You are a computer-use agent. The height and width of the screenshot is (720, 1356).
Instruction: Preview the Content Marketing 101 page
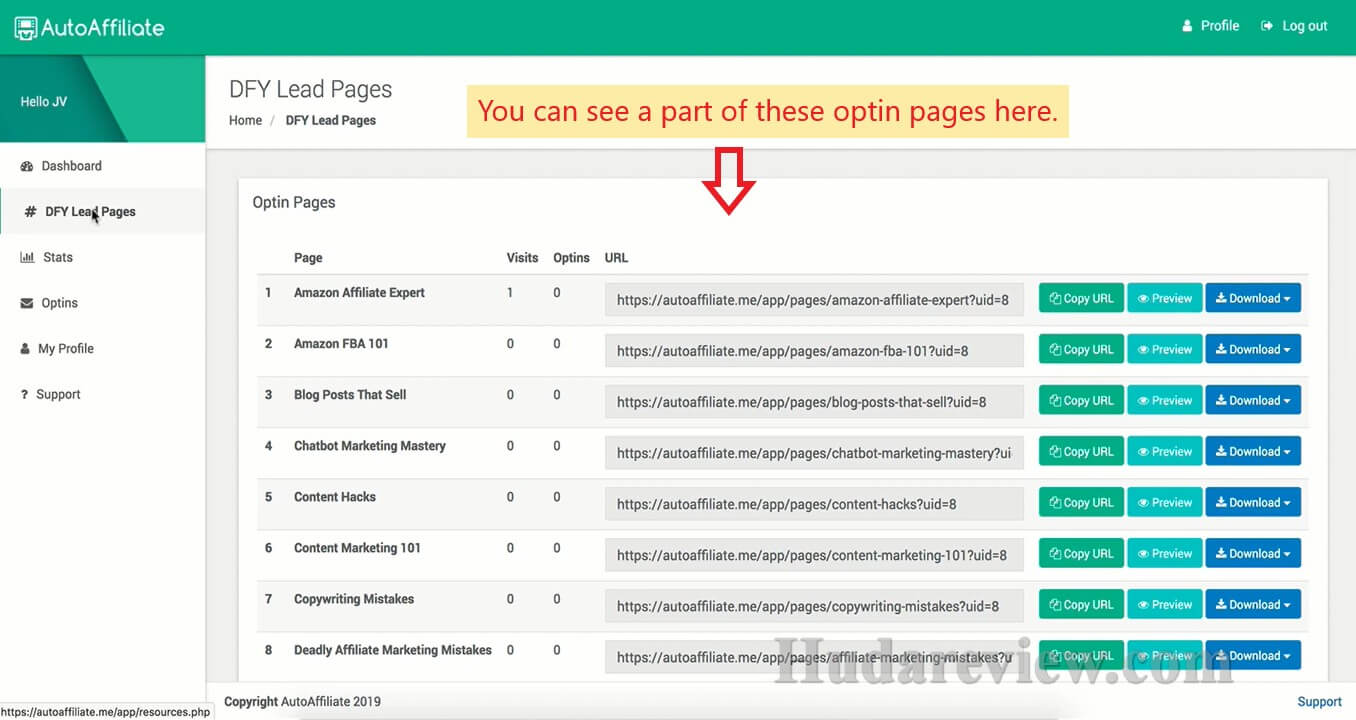point(1165,553)
